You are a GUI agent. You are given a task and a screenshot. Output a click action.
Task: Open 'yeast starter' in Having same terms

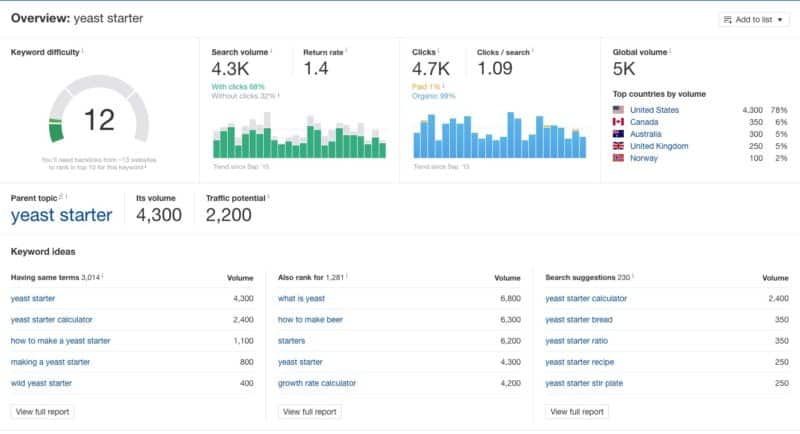pos(33,298)
